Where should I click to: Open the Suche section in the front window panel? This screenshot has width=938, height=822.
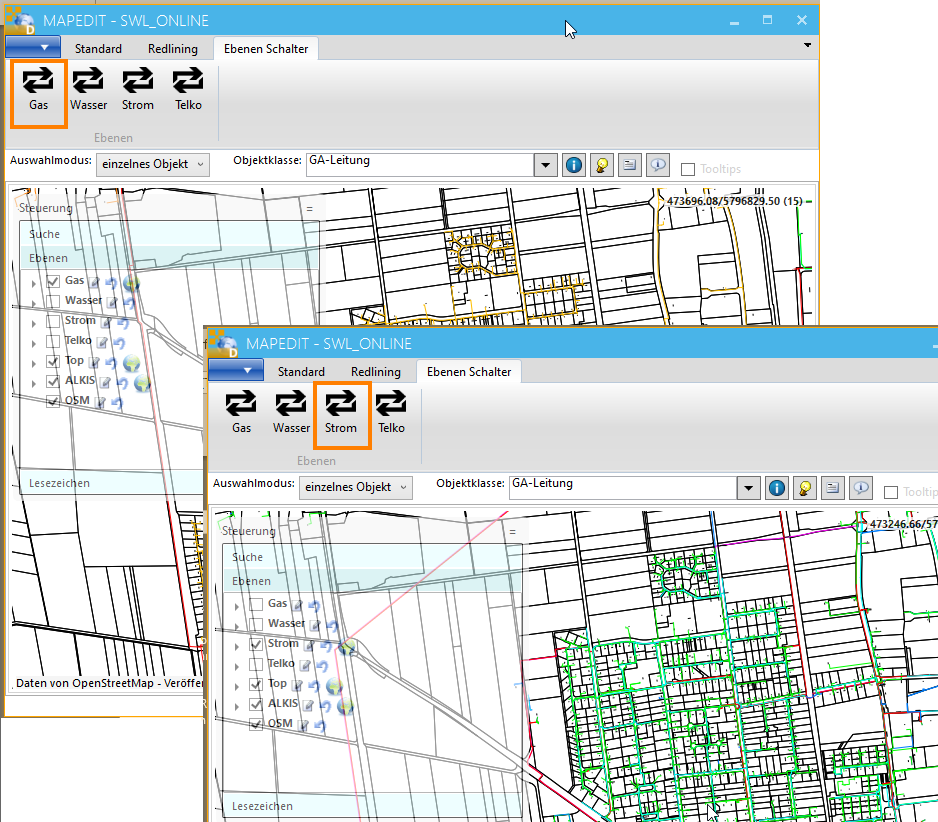(x=247, y=557)
